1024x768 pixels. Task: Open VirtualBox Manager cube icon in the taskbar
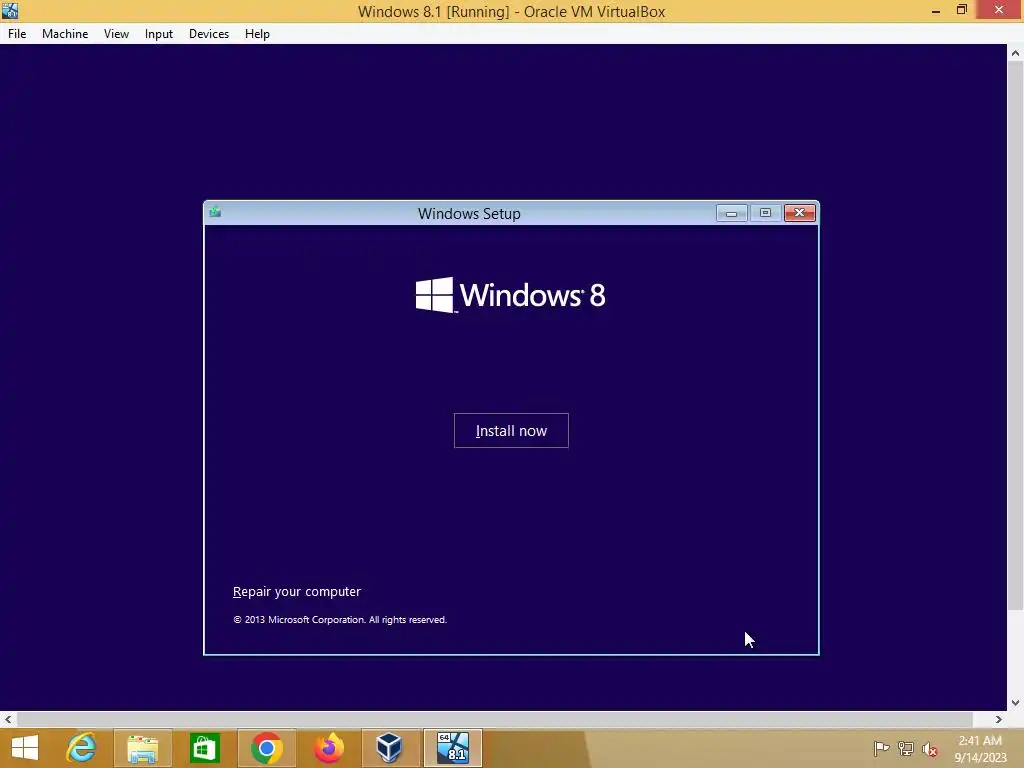391,748
